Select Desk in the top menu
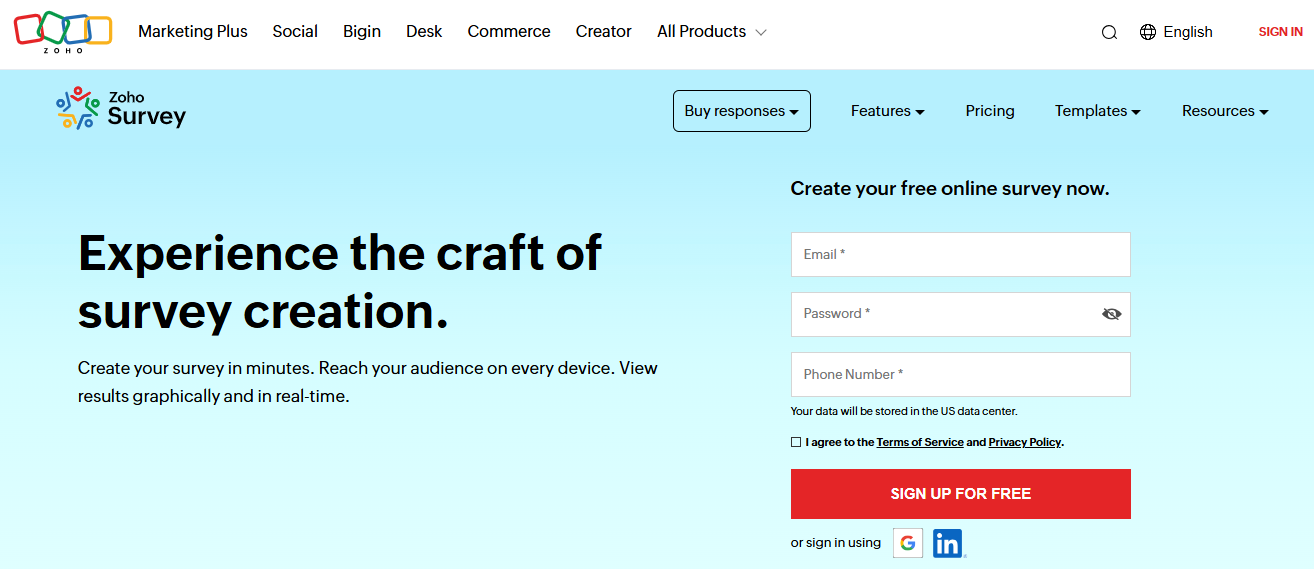Viewport: 1314px width, 569px height. click(x=424, y=32)
